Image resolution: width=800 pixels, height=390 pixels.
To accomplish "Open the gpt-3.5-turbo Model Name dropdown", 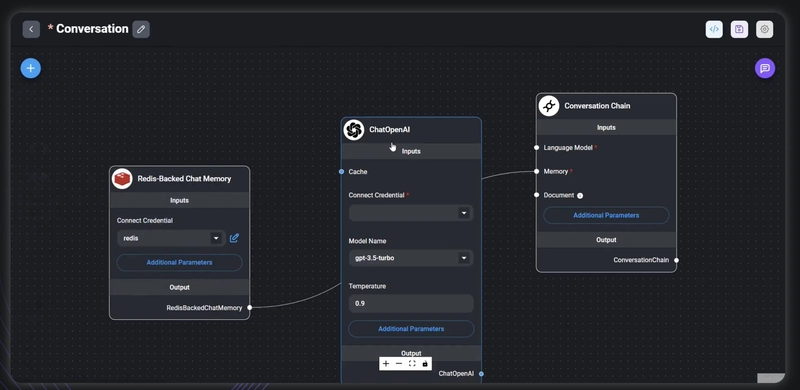I will (411, 258).
